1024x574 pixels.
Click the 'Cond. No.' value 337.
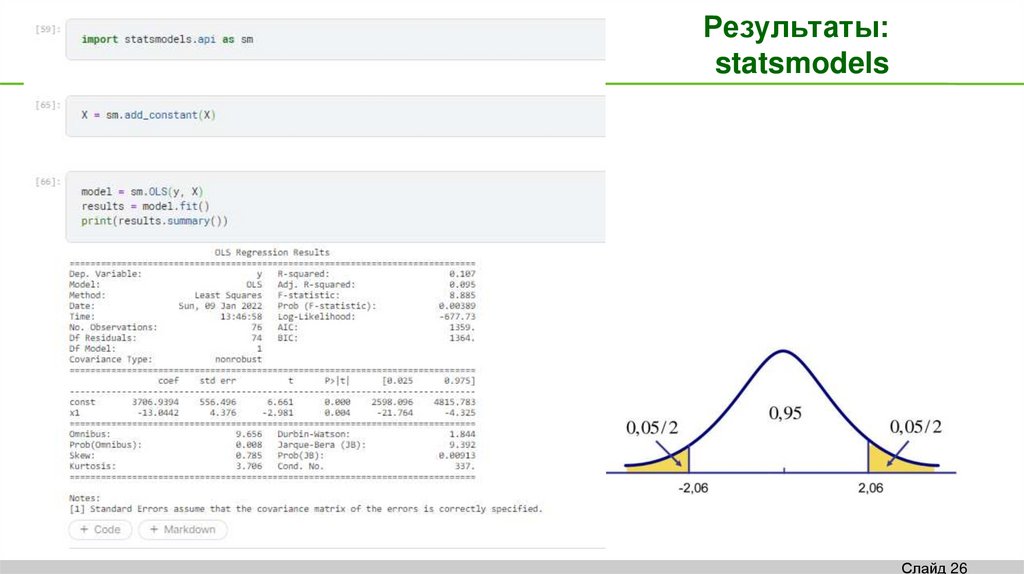point(464,466)
